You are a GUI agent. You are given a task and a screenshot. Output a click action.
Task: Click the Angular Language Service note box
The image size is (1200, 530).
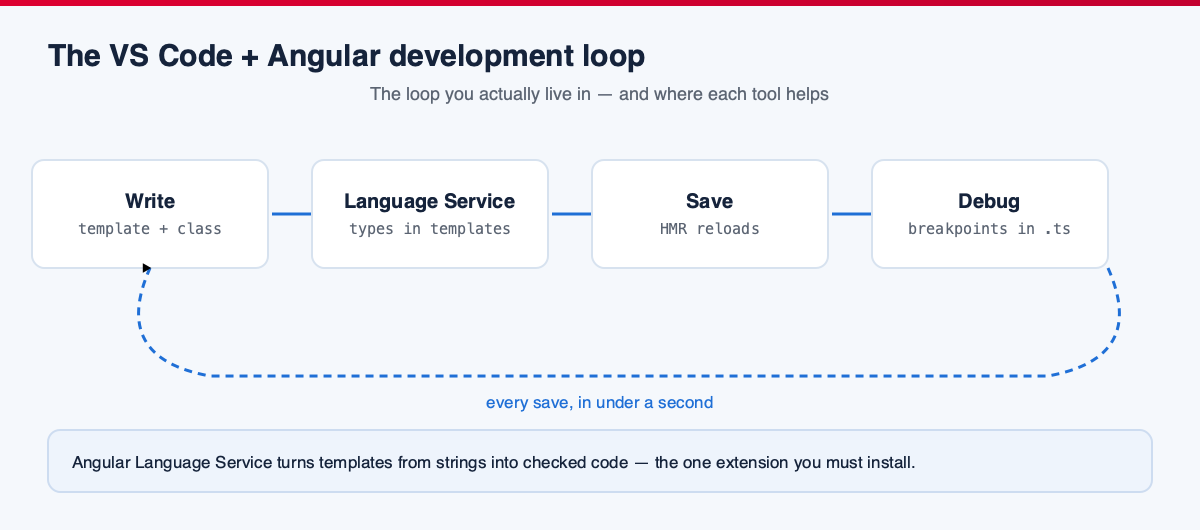600,461
